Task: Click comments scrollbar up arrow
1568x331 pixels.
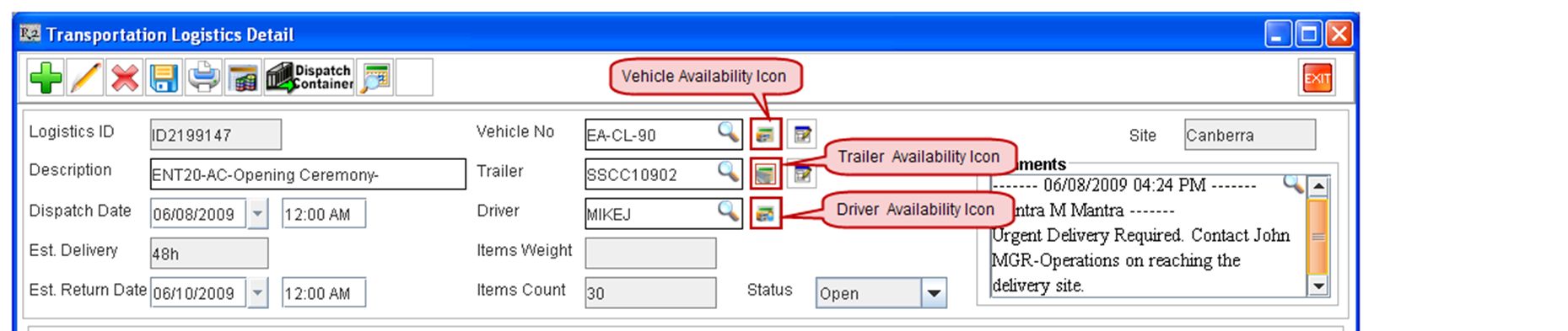Action: [1318, 185]
